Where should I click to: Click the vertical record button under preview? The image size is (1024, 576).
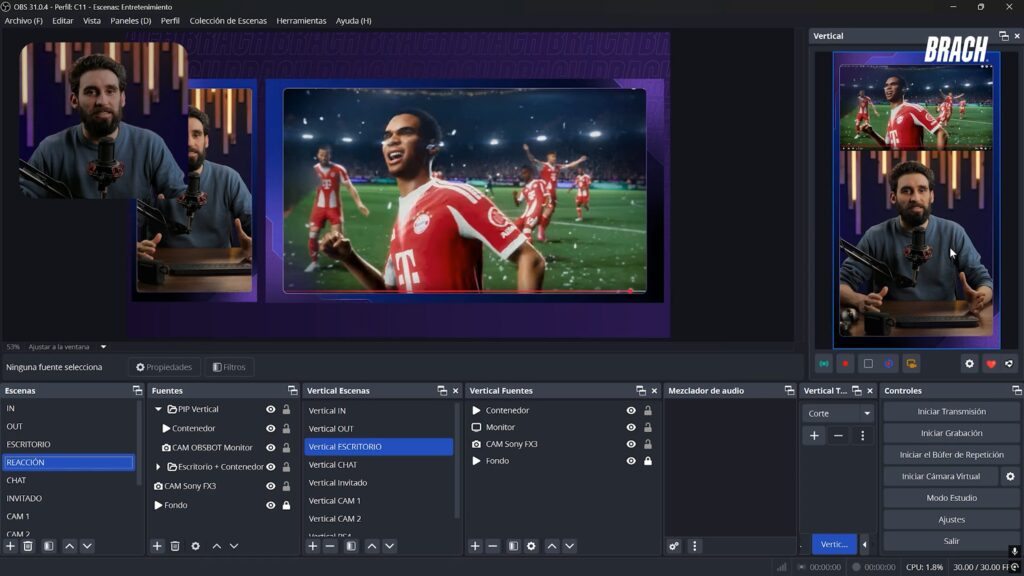[845, 364]
